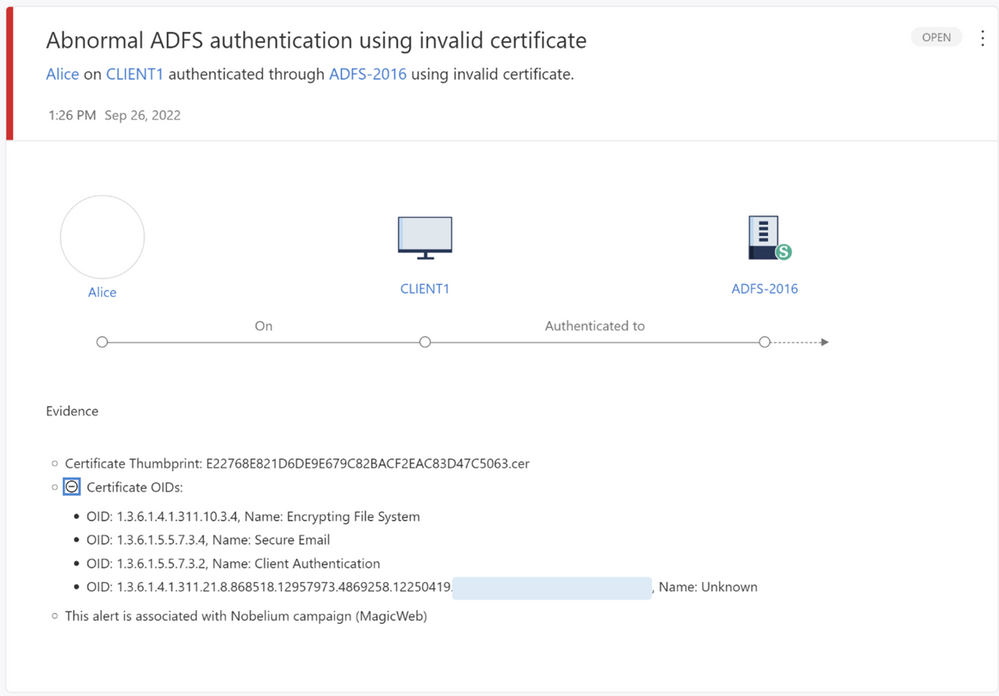Click the Alice label under avatar
This screenshot has height=696, width=999.
[102, 293]
